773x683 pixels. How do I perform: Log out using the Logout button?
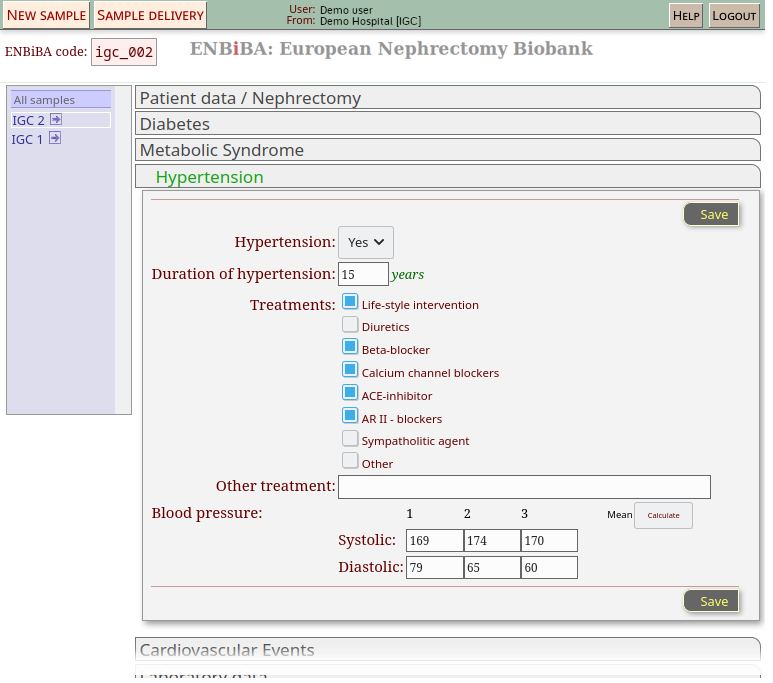(734, 16)
